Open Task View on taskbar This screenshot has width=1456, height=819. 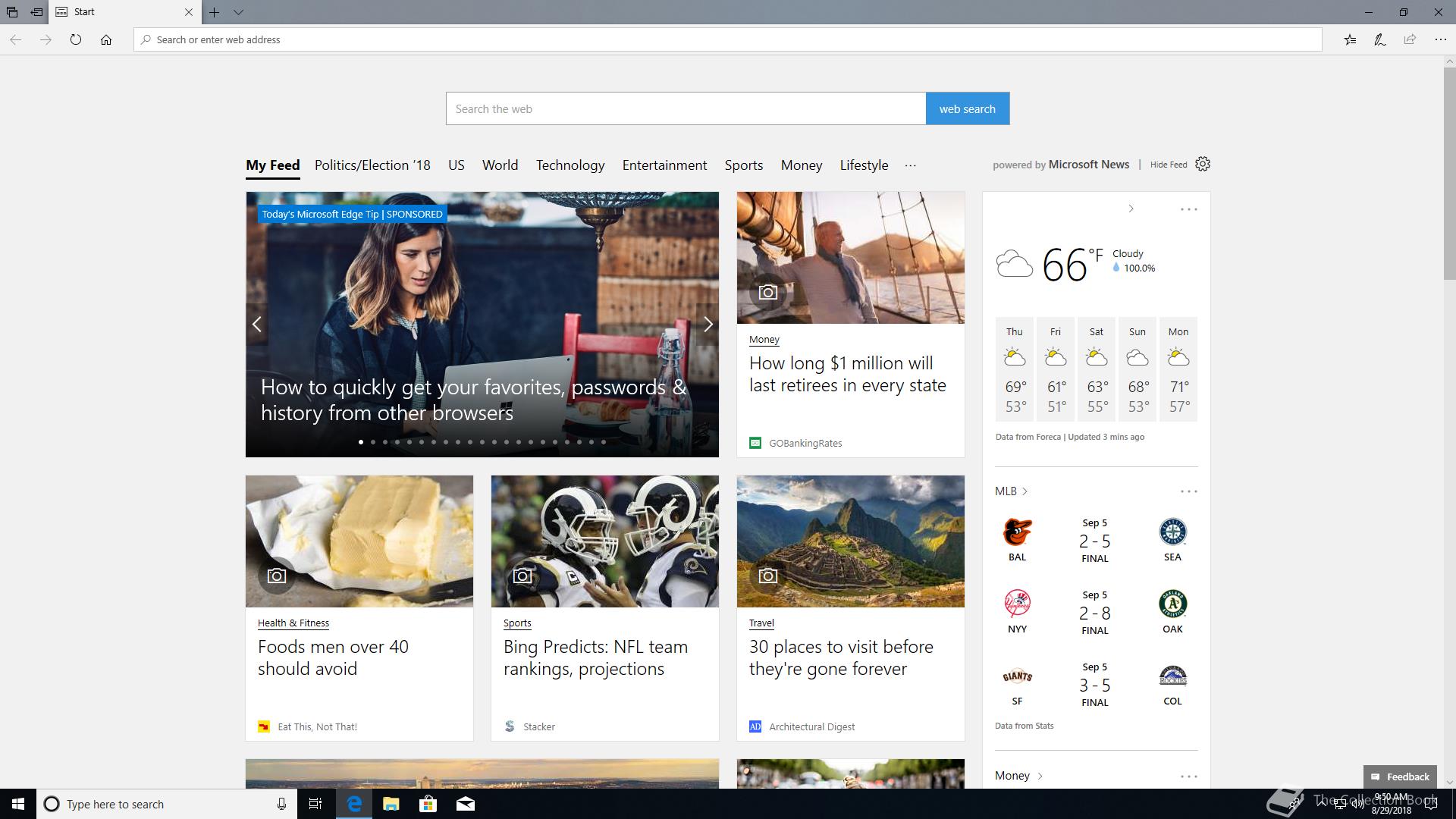[315, 804]
